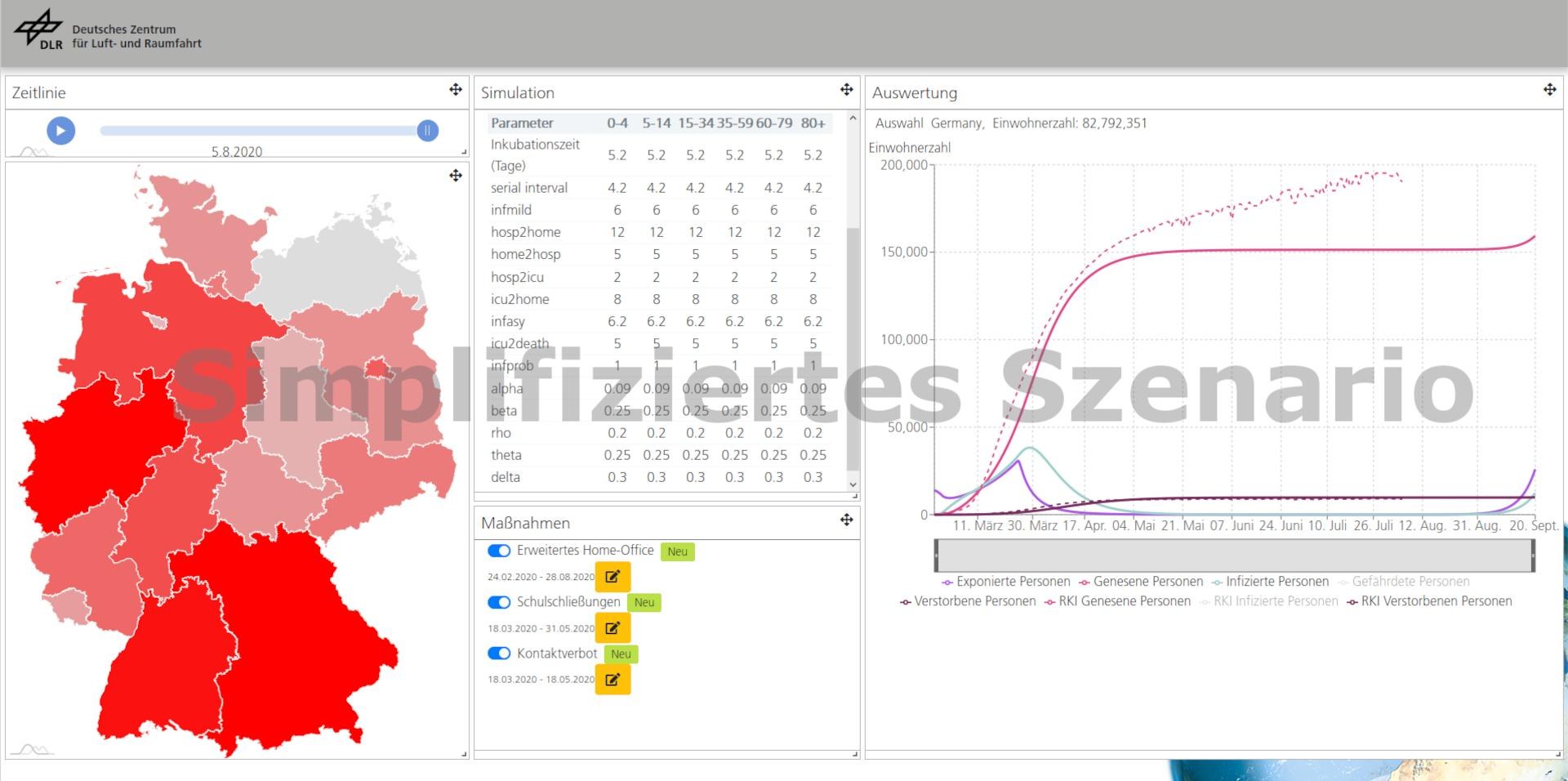Toggle Exponierte Personen legend series
Viewport: 1568px width, 781px height.
click(1006, 582)
